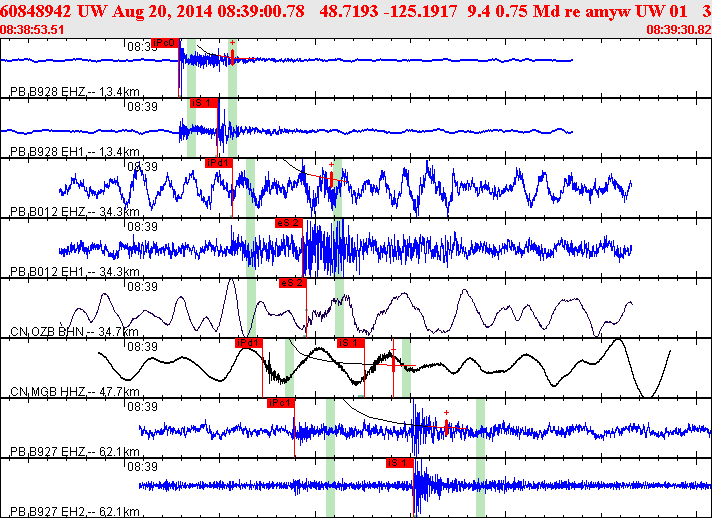This screenshot has width=712, height=518.
Task: Select the 'PB B927 EH2 -- 62.1km' channel label
Action: pos(75,511)
